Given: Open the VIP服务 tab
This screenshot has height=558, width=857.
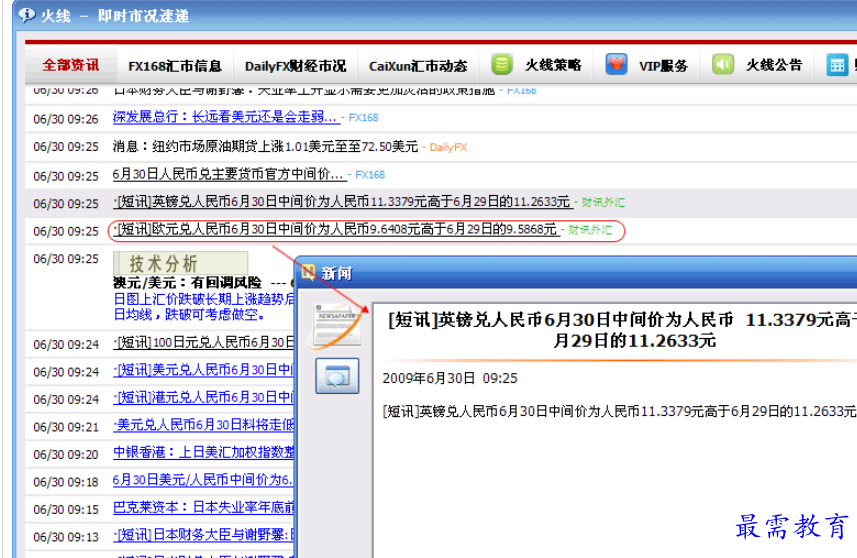Looking at the screenshot, I should coord(664,66).
